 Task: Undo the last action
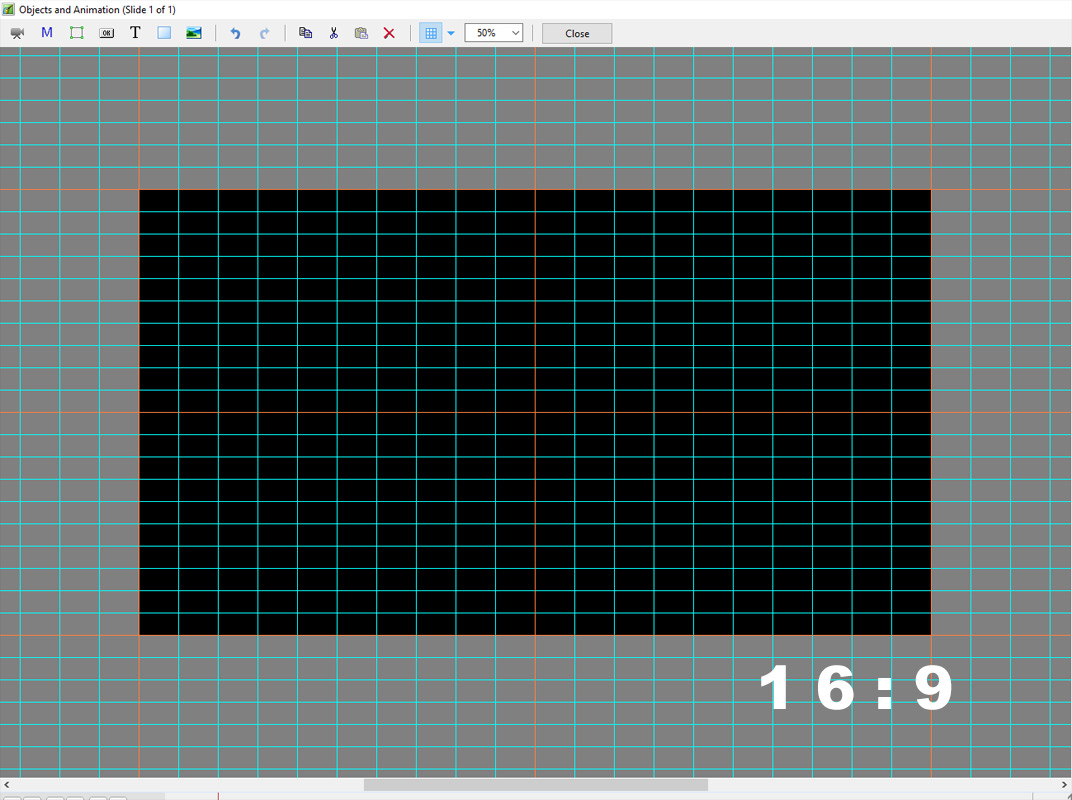click(235, 33)
